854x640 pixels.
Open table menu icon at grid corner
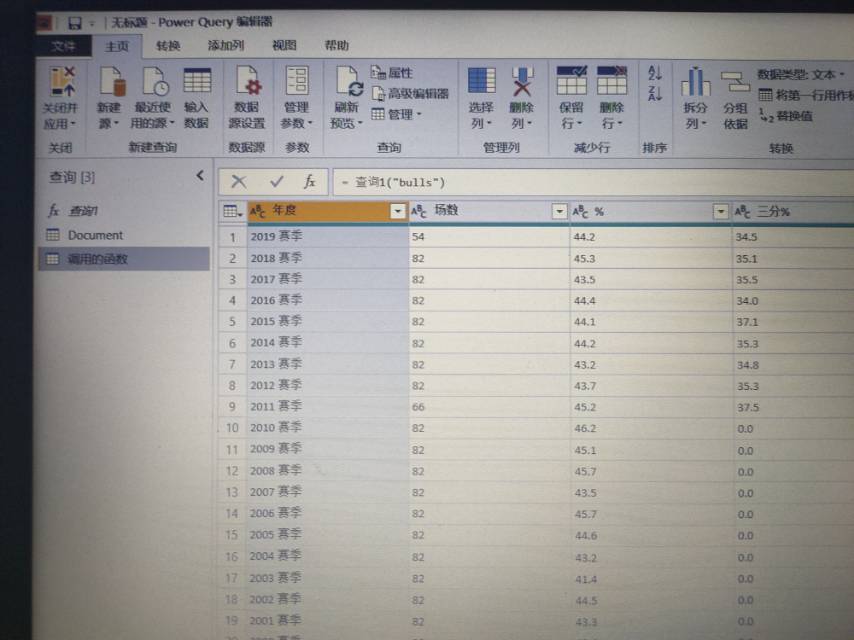pos(233,211)
